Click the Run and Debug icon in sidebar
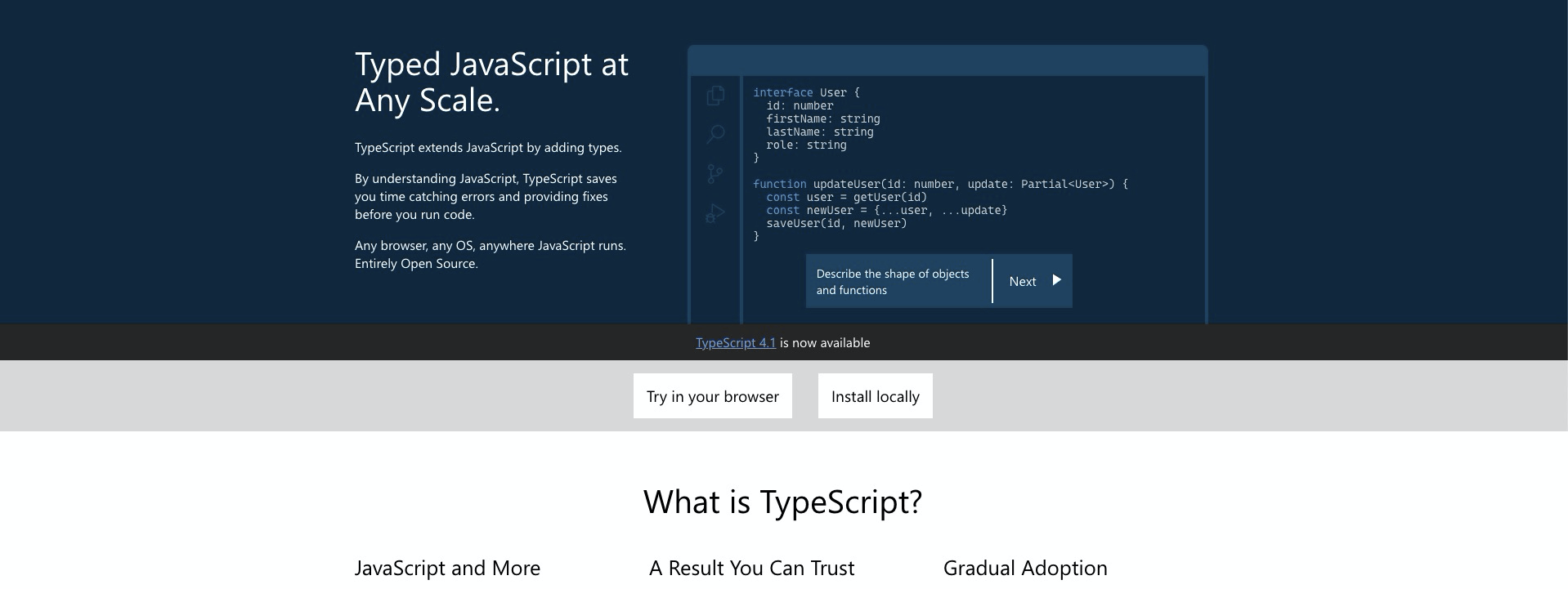This screenshot has width=1568, height=589. point(715,214)
